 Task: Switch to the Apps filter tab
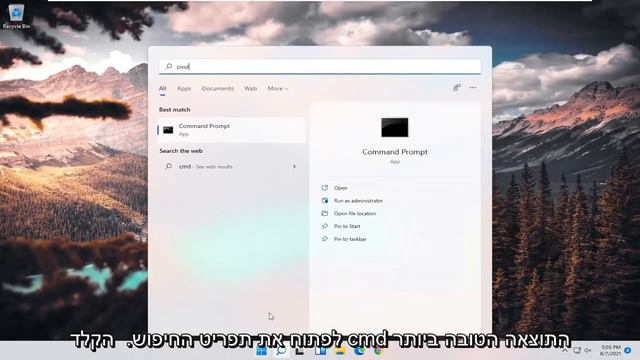coord(184,89)
